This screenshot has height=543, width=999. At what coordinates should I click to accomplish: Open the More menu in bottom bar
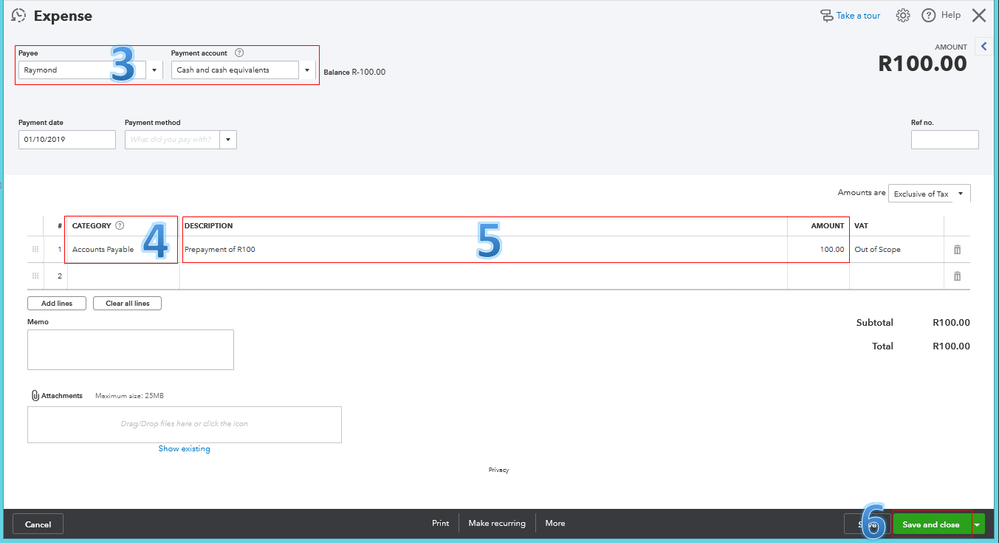click(x=555, y=523)
